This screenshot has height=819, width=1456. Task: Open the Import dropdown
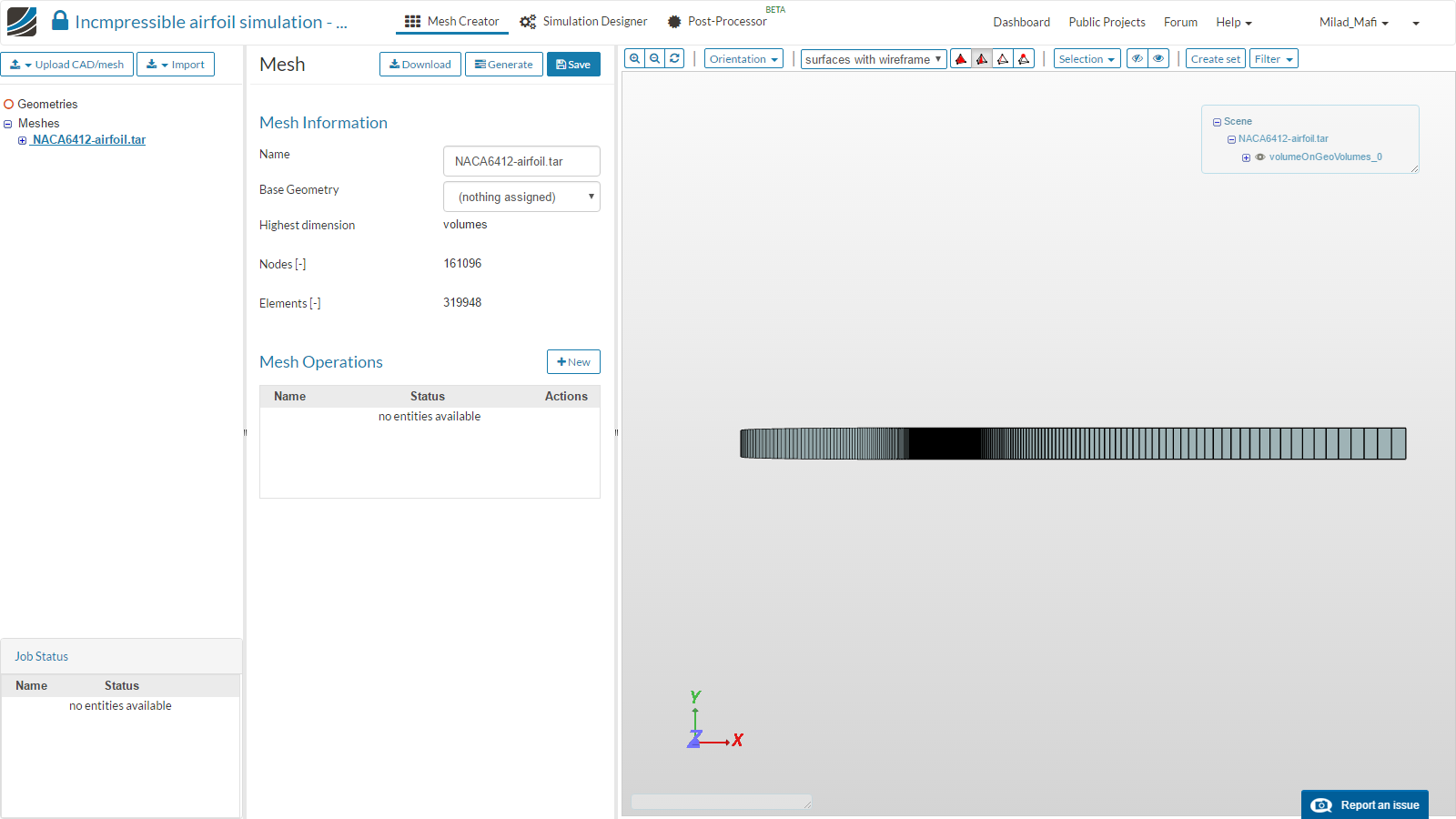coord(176,65)
